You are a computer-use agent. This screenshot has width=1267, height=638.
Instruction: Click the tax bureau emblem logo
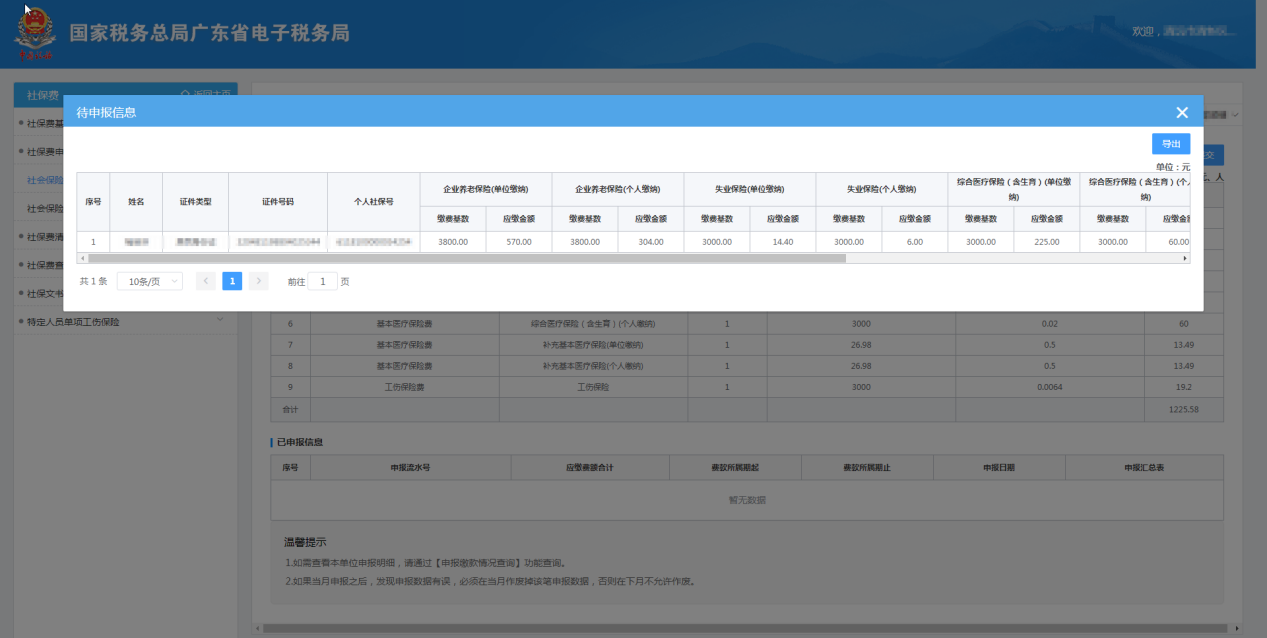click(x=35, y=37)
